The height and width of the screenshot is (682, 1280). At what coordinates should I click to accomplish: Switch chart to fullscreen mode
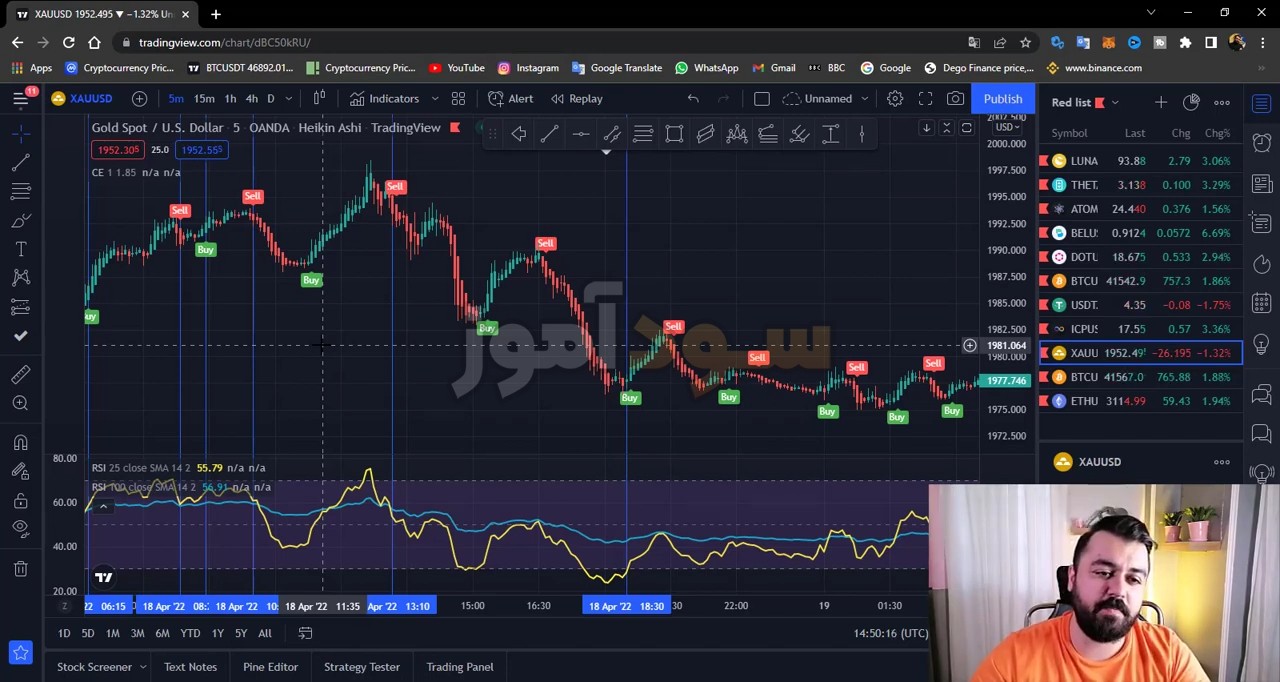click(925, 98)
